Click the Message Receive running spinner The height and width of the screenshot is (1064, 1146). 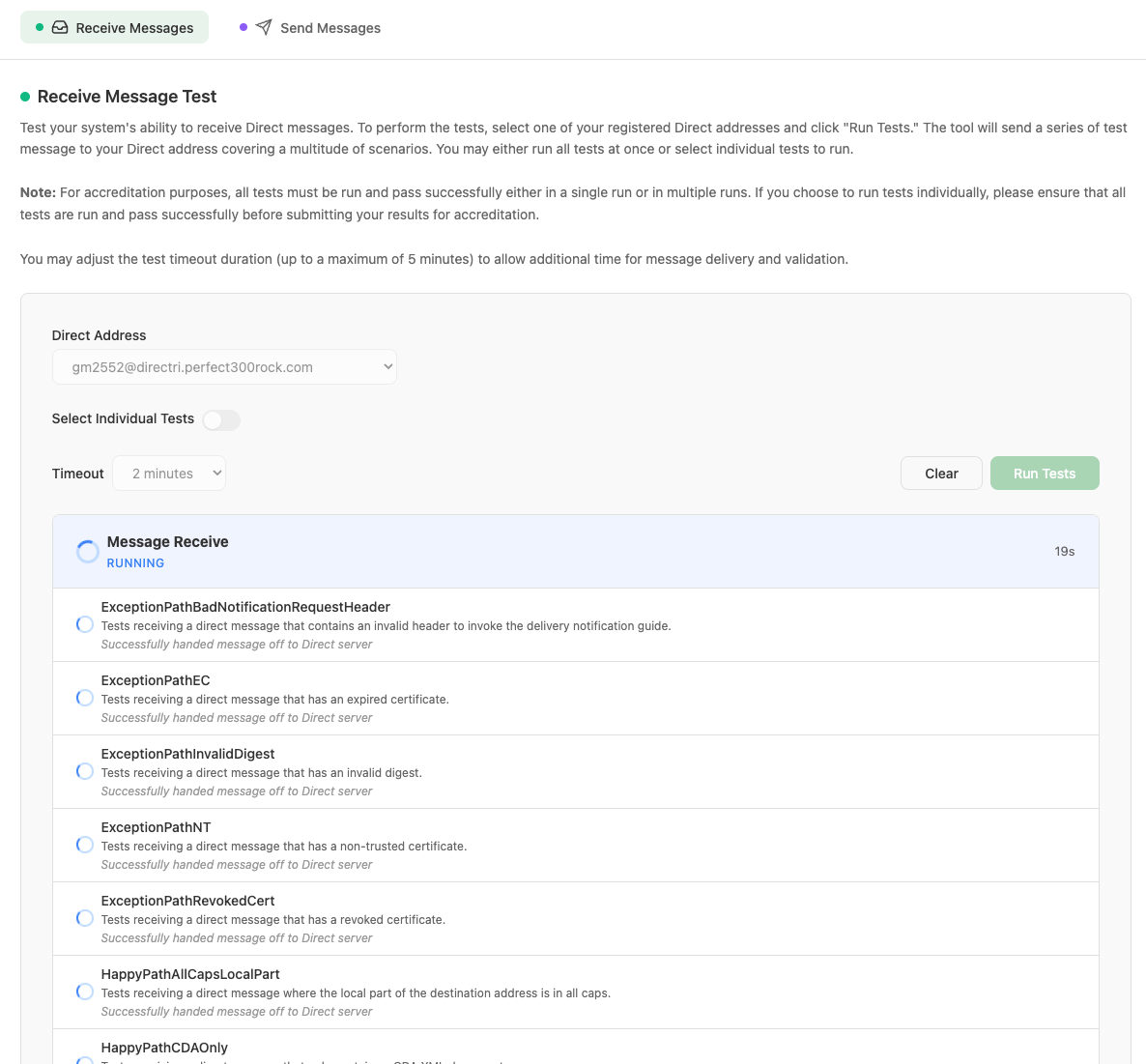pyautogui.click(x=88, y=552)
